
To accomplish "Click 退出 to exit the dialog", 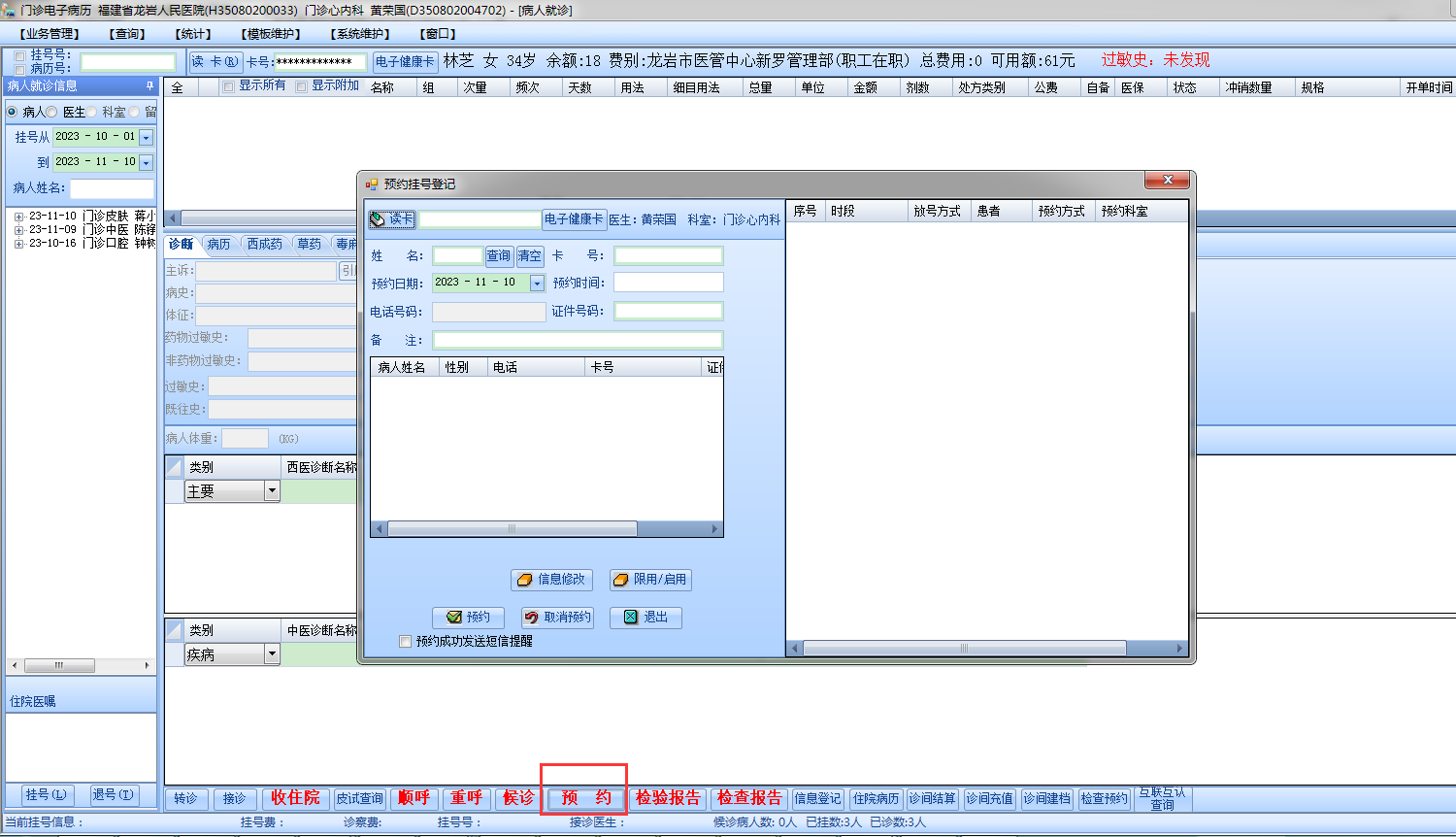I will pyautogui.click(x=645, y=618).
